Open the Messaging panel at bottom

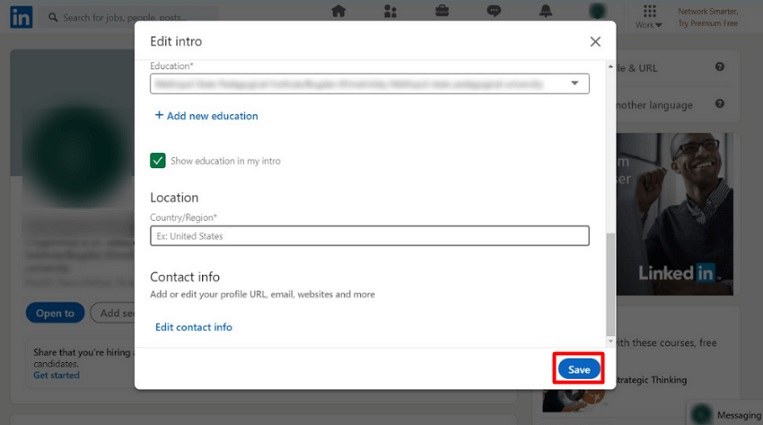(725, 414)
